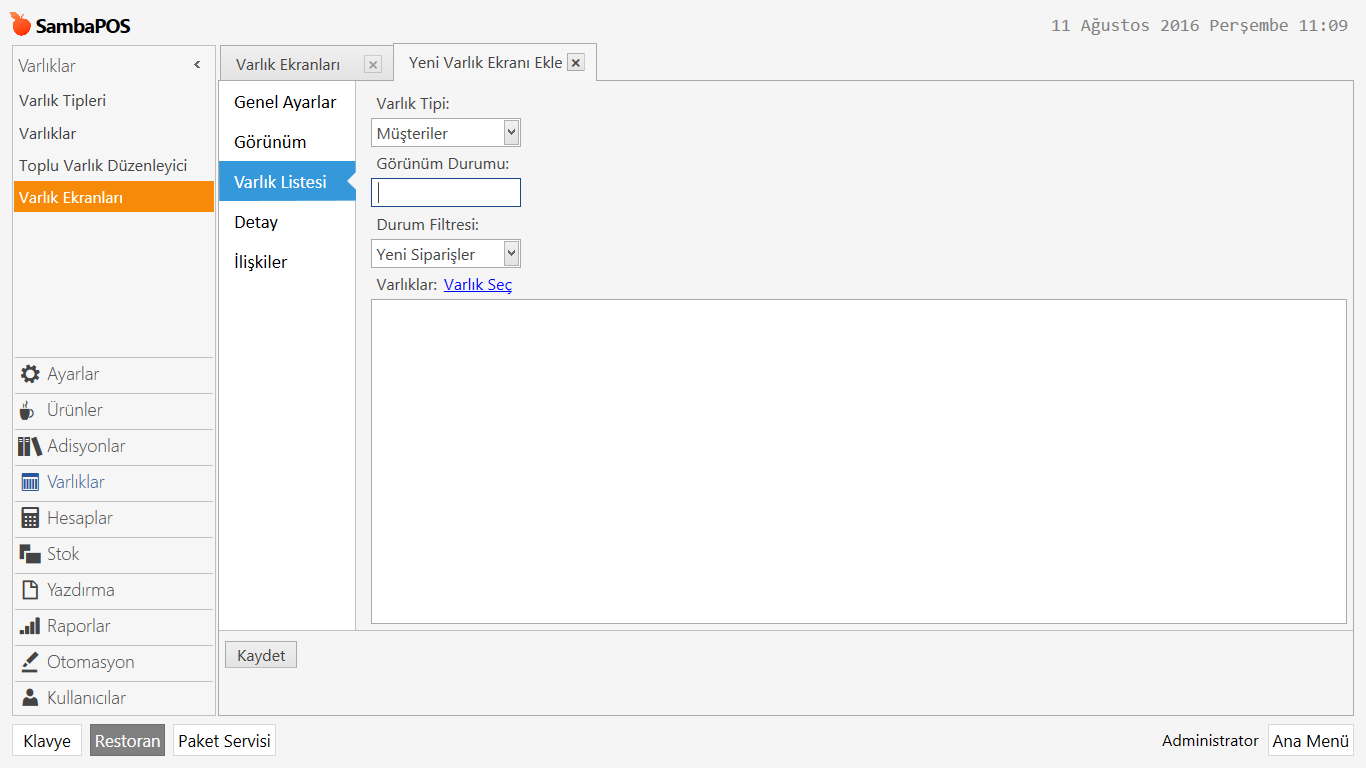Open Otomasyon via the pencil icon

[30, 662]
